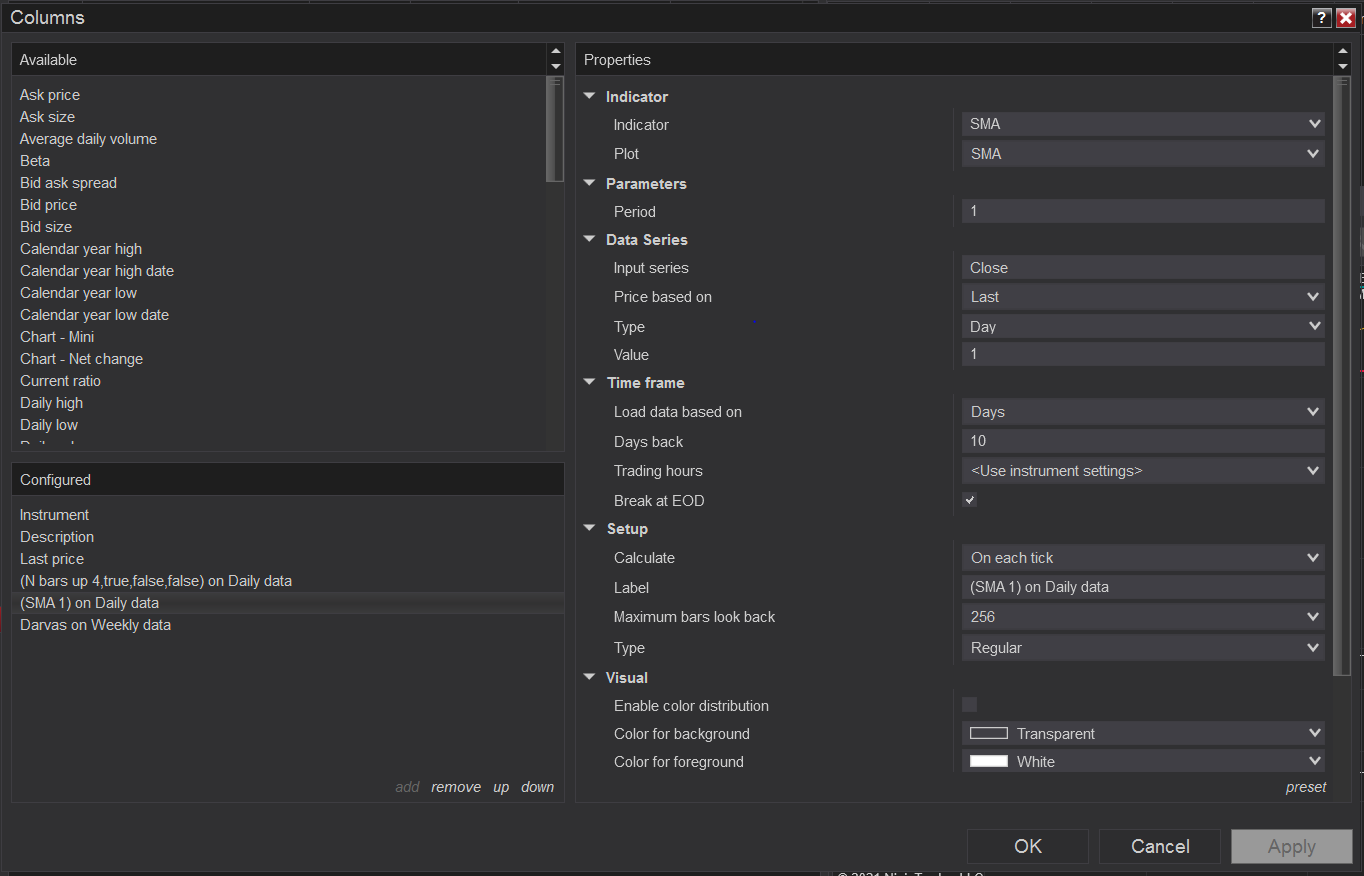The image size is (1364, 876).
Task: Select Calendar year low date column
Action: pos(94,315)
